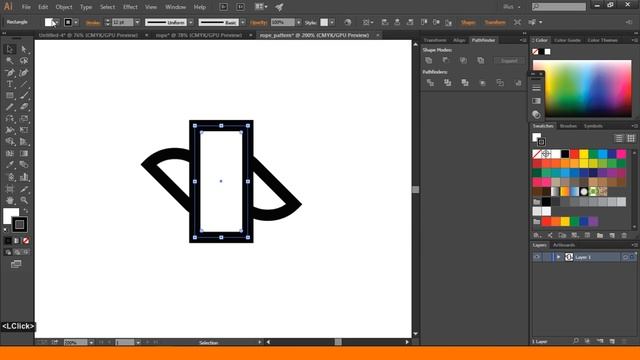
Task: Select the Magic Wand tool
Action: [x=10, y=61]
